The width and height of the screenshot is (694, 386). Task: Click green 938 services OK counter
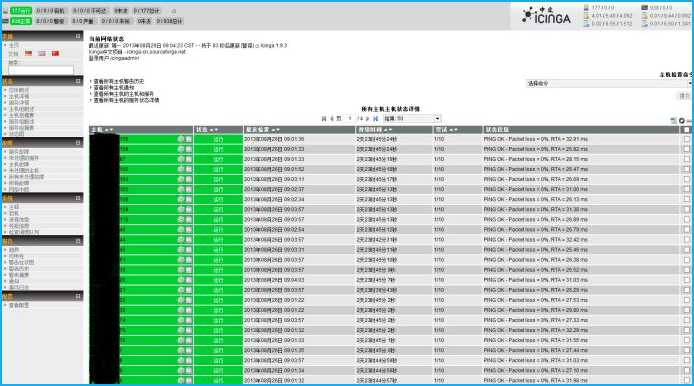(x=21, y=21)
